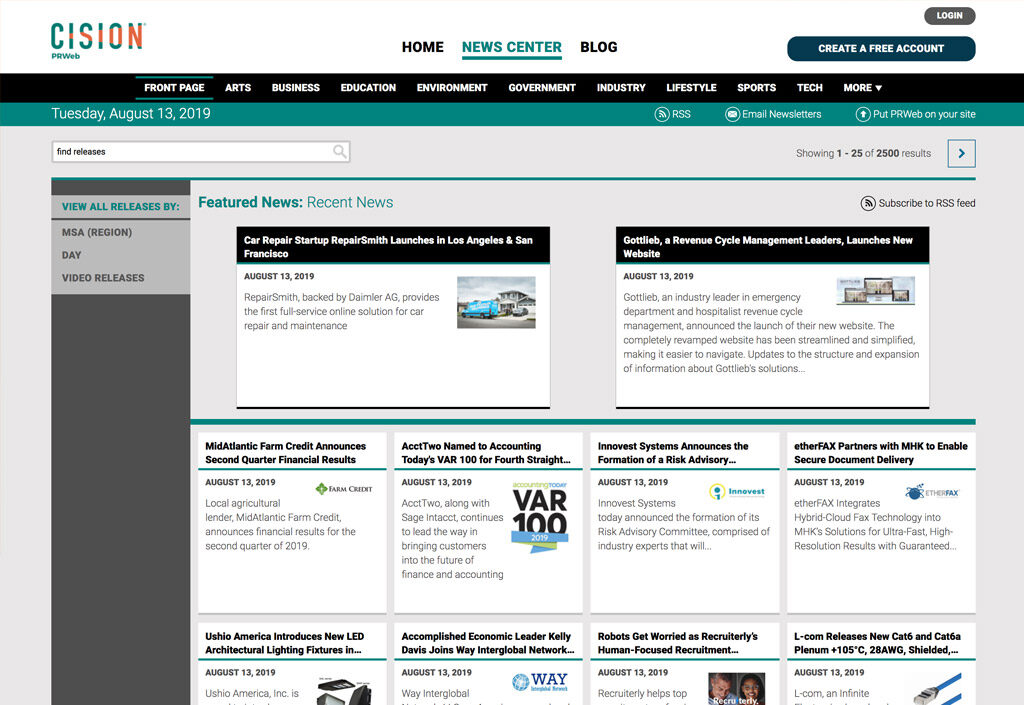Click the Featured News: Recent News heading
Screen dimensions: 1024x705
[296, 202]
